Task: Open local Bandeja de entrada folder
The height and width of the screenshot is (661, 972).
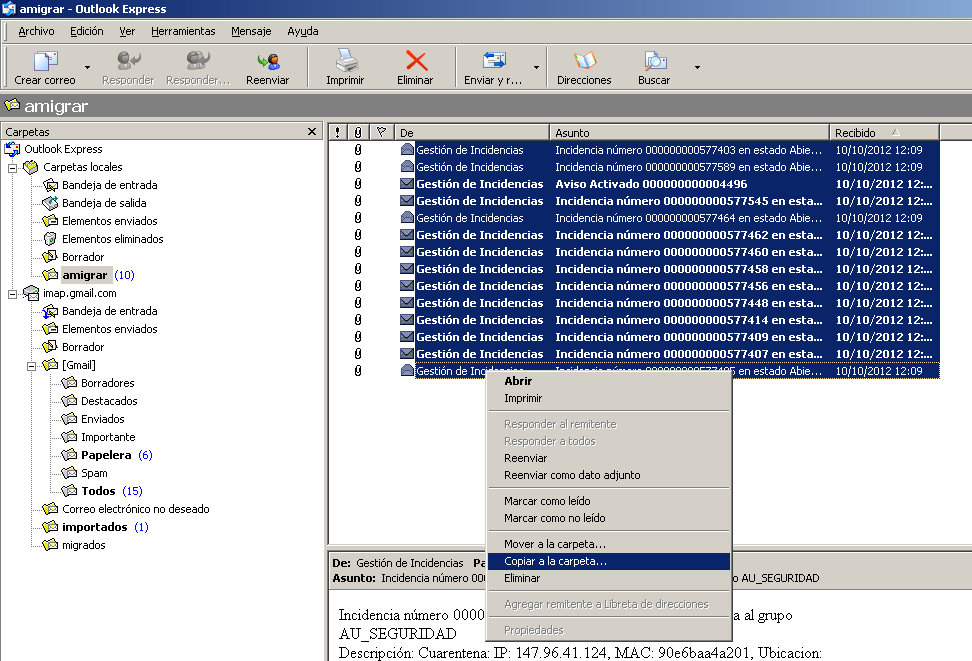Action: [x=109, y=185]
